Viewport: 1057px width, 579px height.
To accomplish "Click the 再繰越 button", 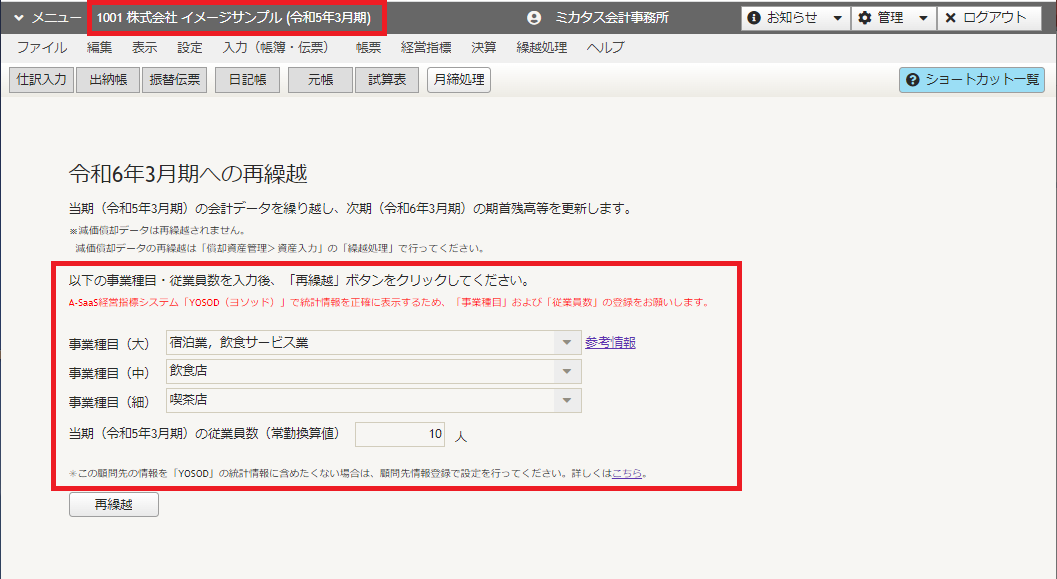I will [114, 504].
